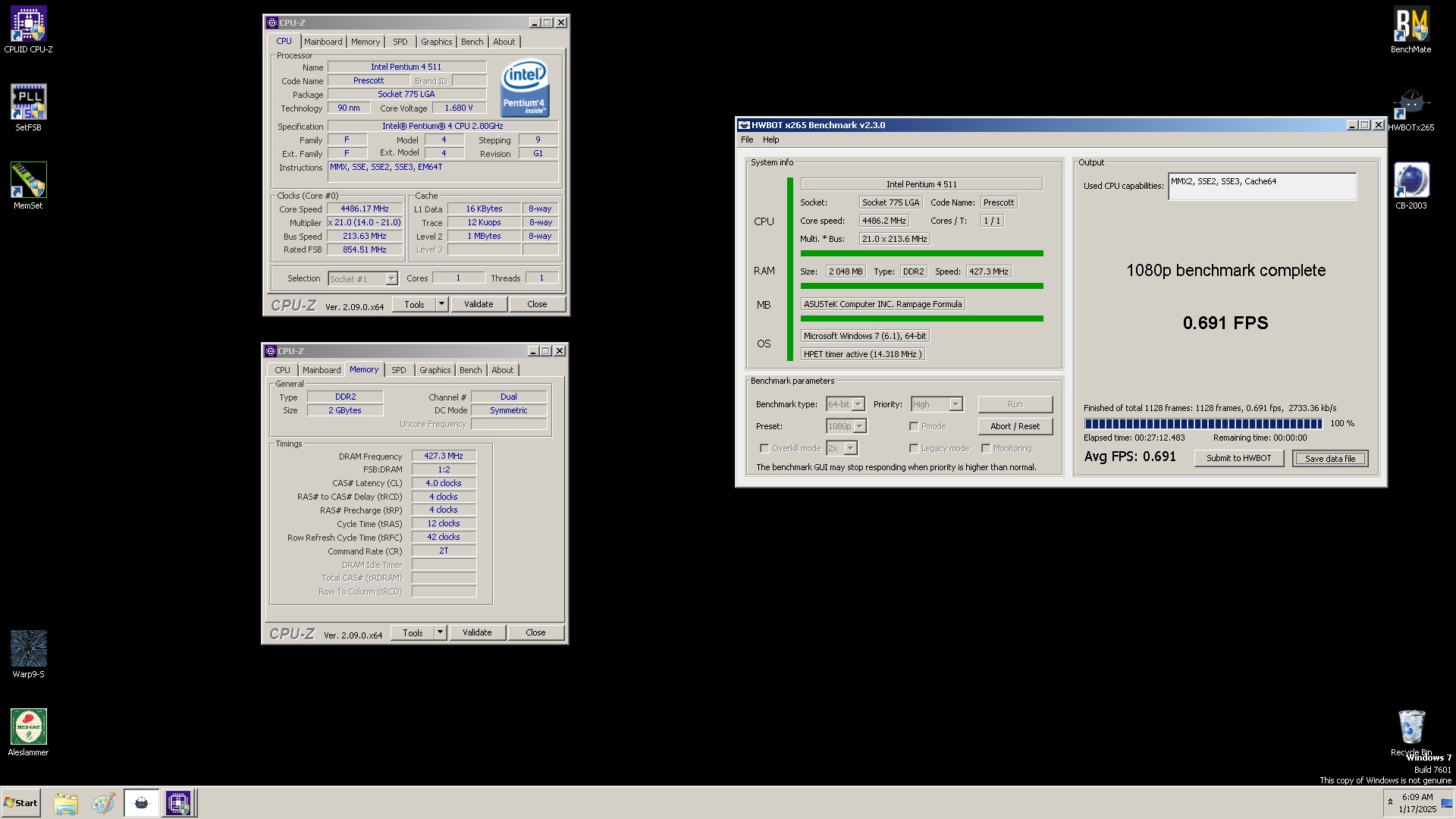Open the HWBOTx265 desktop shortcut

[x=1410, y=108]
